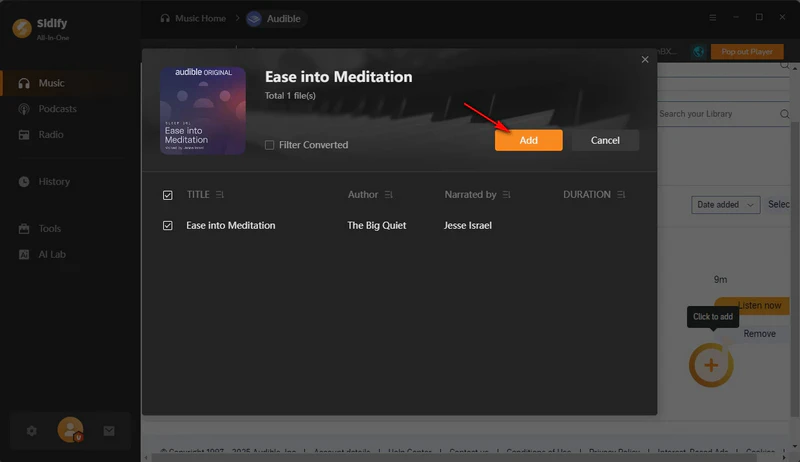Click the Radio icon in sidebar

[x=24, y=135]
